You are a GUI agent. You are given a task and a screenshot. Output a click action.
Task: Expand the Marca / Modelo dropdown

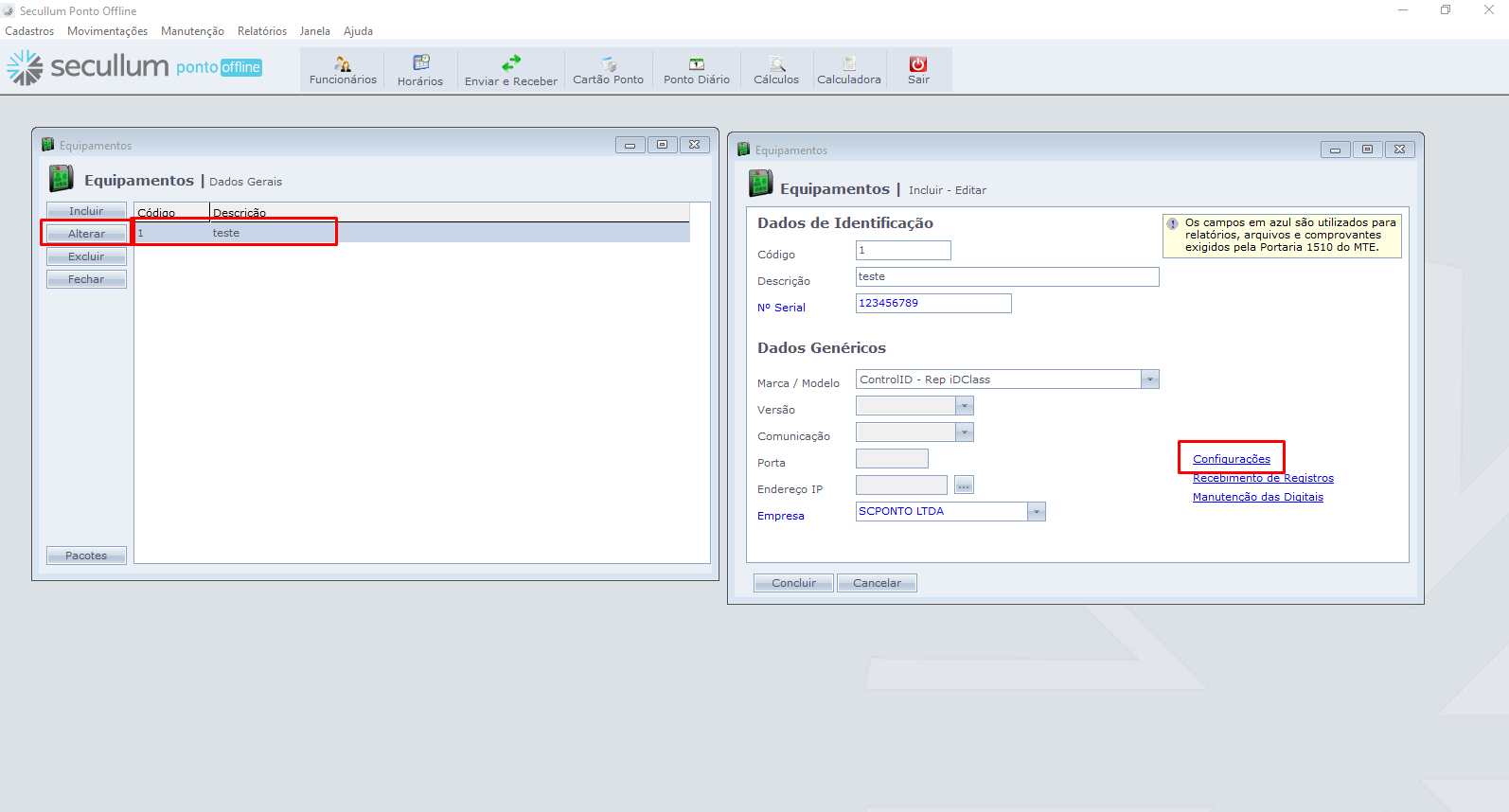1149,380
